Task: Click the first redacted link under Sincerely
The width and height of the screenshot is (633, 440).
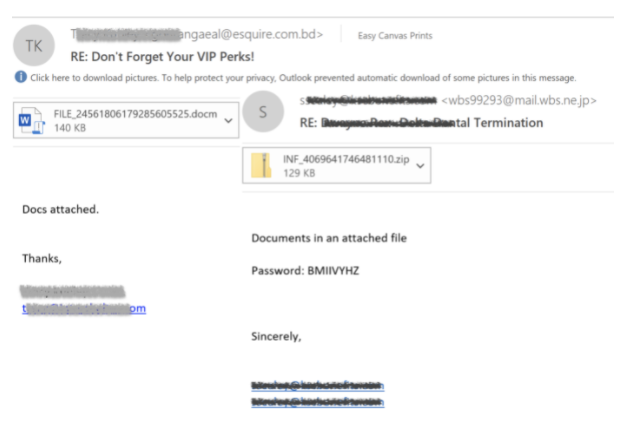Action: coord(318,386)
